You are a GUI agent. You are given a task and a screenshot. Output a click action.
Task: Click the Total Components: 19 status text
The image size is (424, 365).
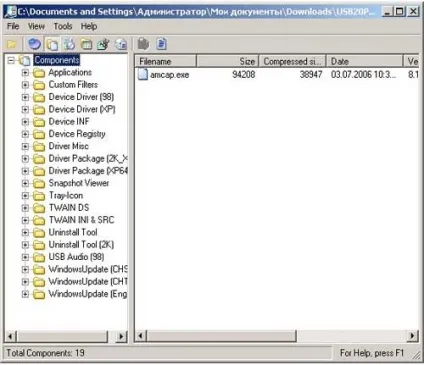(45, 353)
